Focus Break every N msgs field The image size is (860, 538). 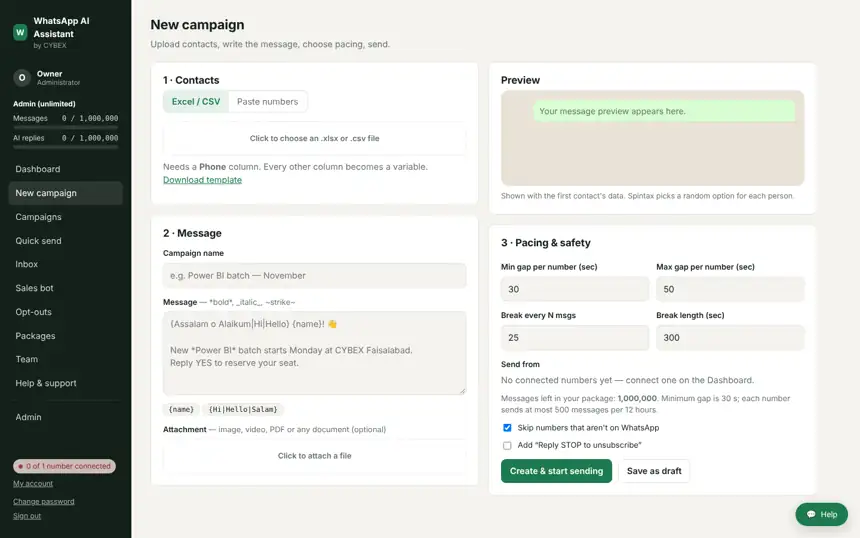575,338
